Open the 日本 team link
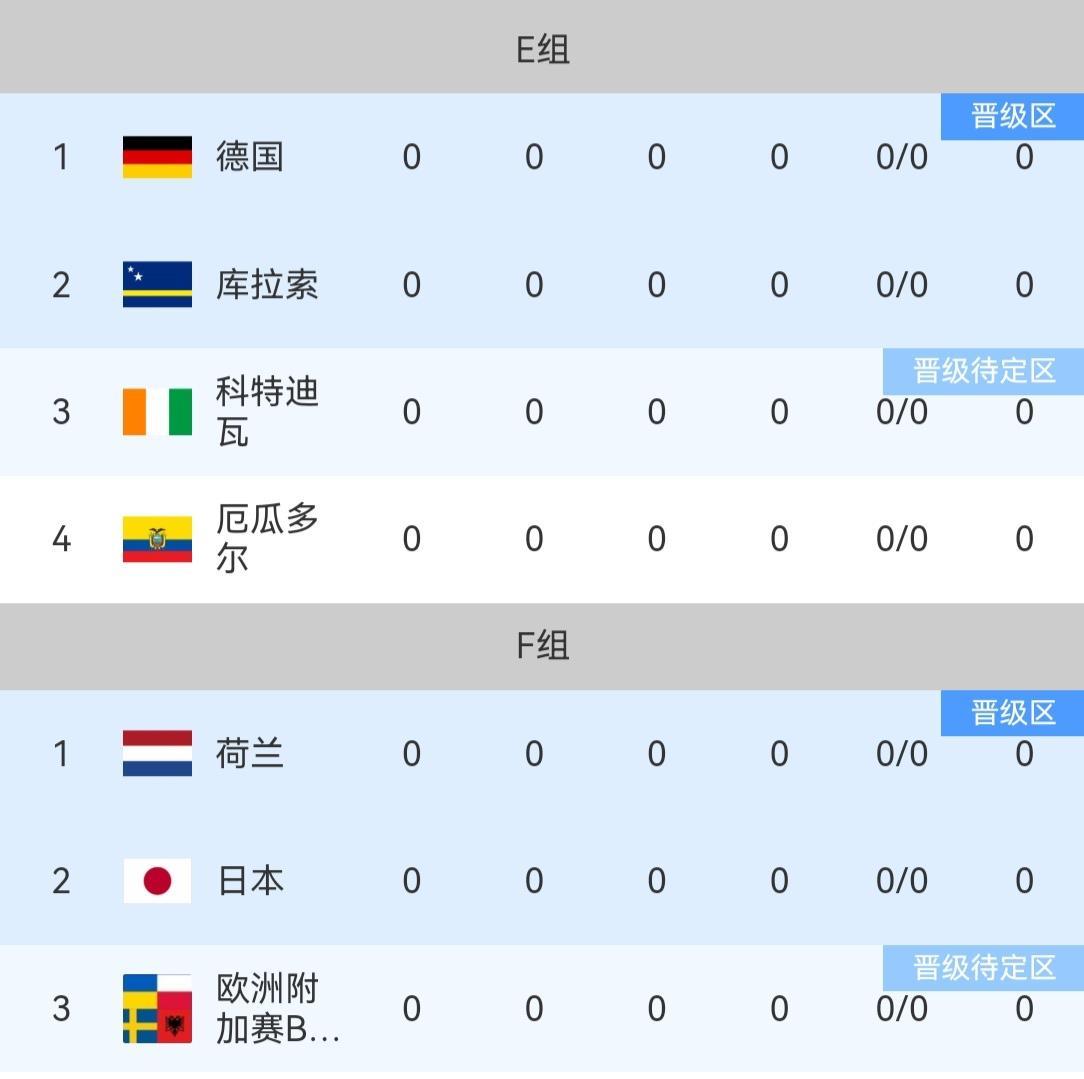 (250, 881)
